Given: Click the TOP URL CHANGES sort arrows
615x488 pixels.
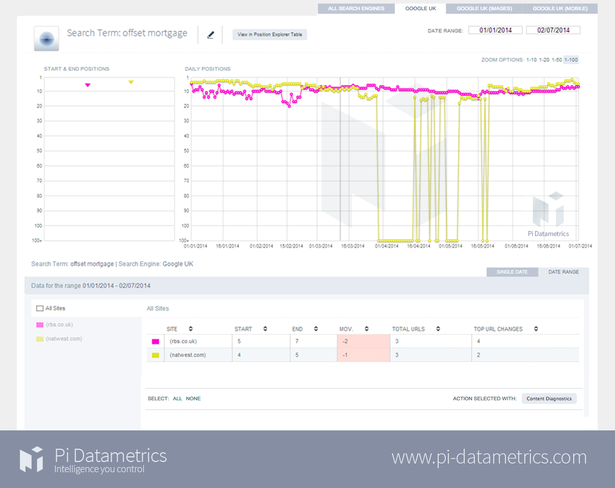Looking at the screenshot, I should click(535, 328).
